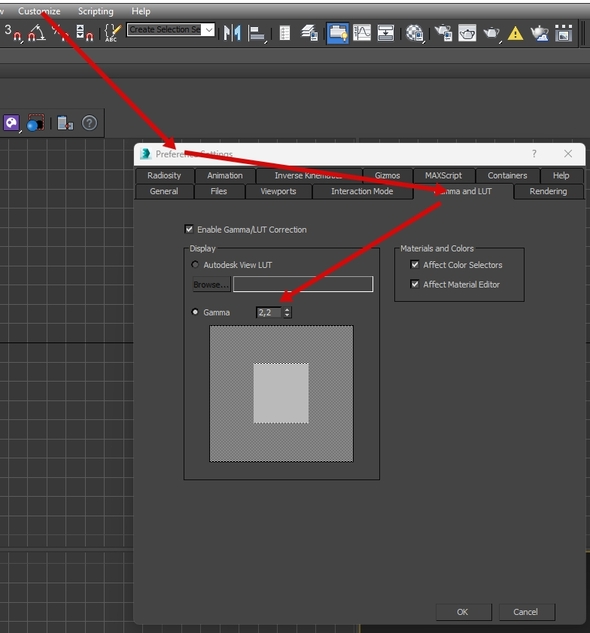Toggle Affect Material Editor checkbox
The height and width of the screenshot is (633, 590).
tap(415, 284)
